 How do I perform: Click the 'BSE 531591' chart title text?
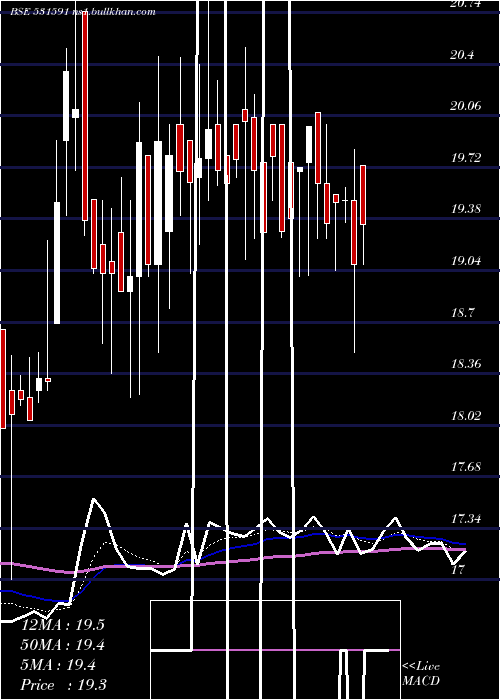tap(40, 12)
